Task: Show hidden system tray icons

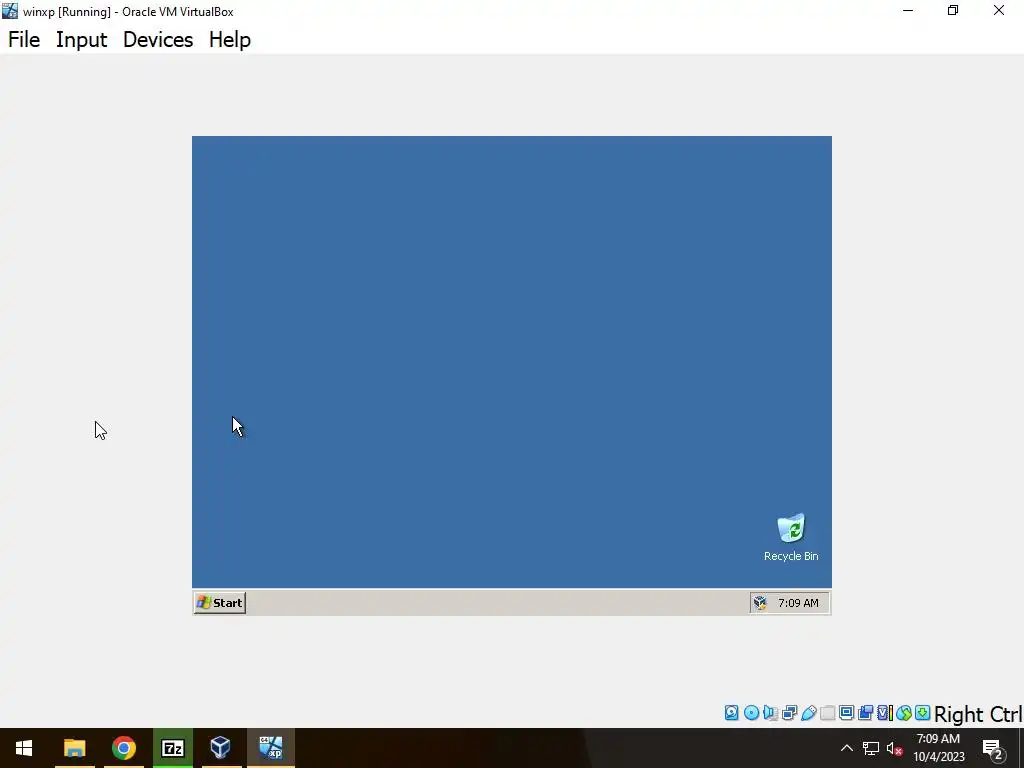Action: tap(846, 748)
